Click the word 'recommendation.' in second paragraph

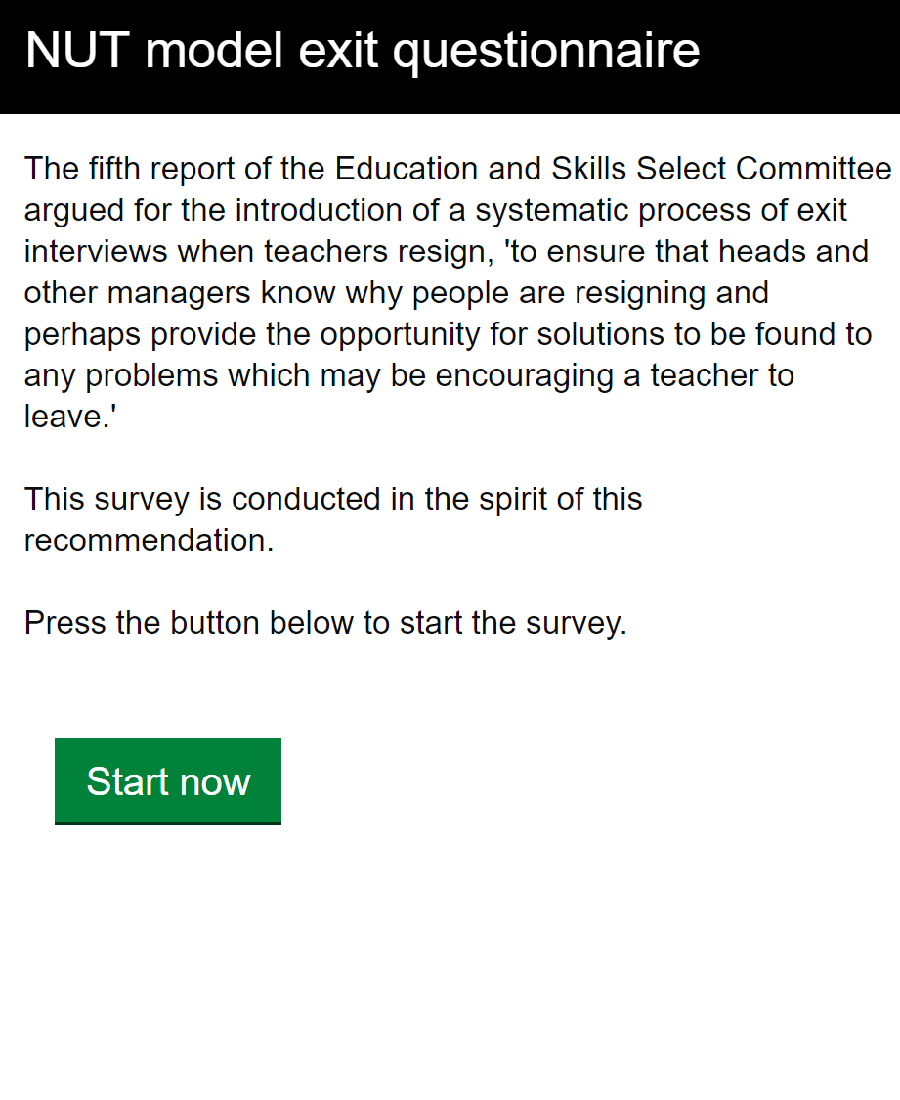click(149, 541)
